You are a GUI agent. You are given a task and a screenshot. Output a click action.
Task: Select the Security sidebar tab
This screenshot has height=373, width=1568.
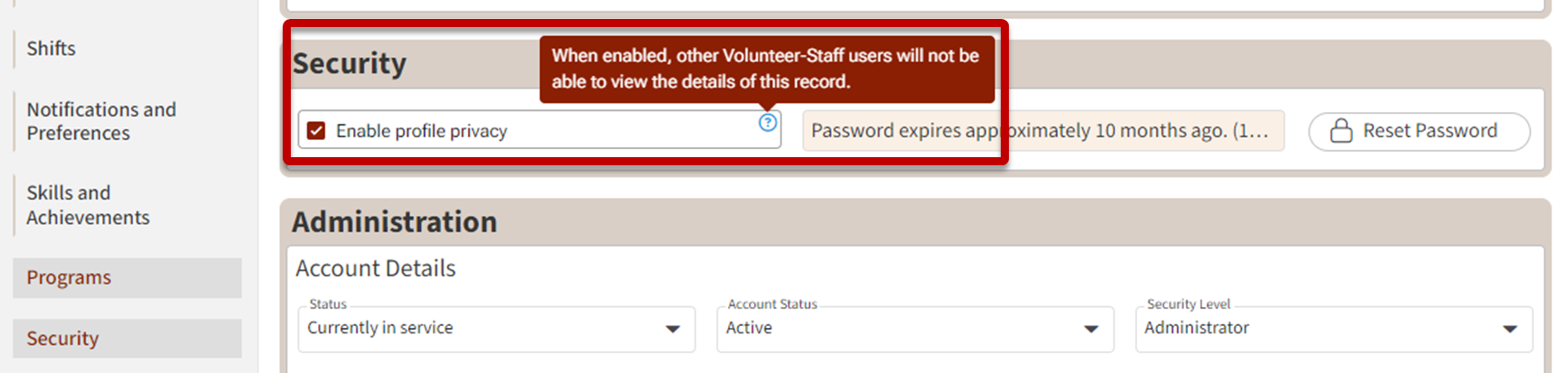[62, 339]
